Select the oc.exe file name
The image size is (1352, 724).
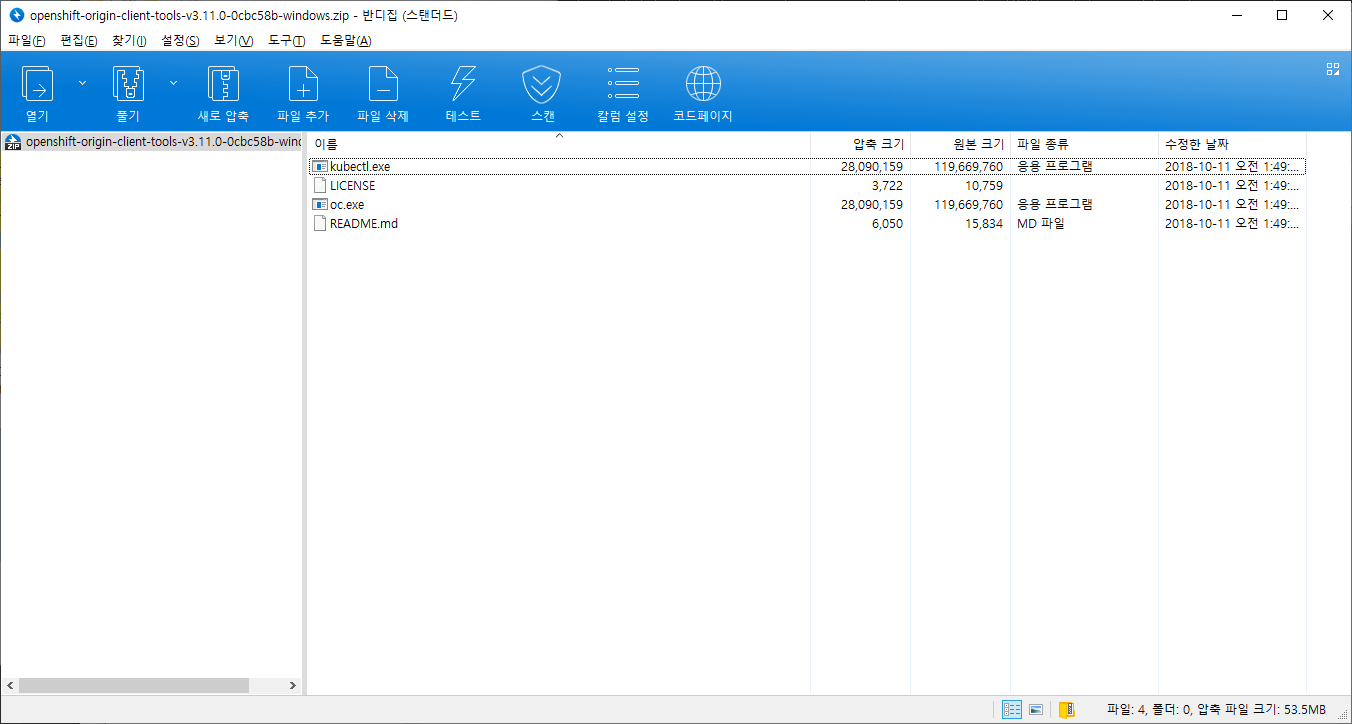[347, 205]
